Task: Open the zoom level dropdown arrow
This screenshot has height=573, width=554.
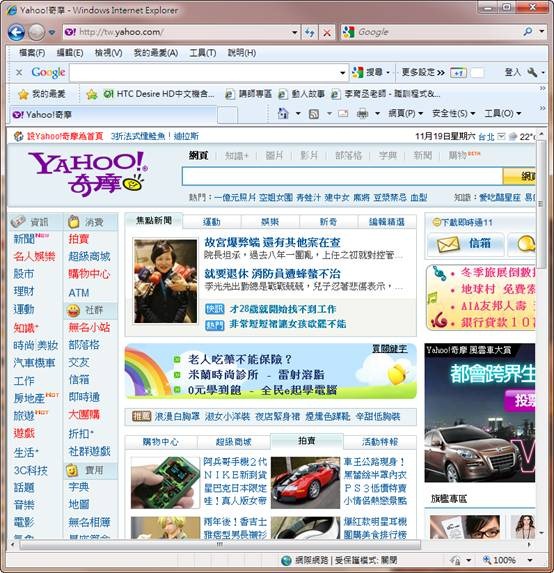Action: 530,560
